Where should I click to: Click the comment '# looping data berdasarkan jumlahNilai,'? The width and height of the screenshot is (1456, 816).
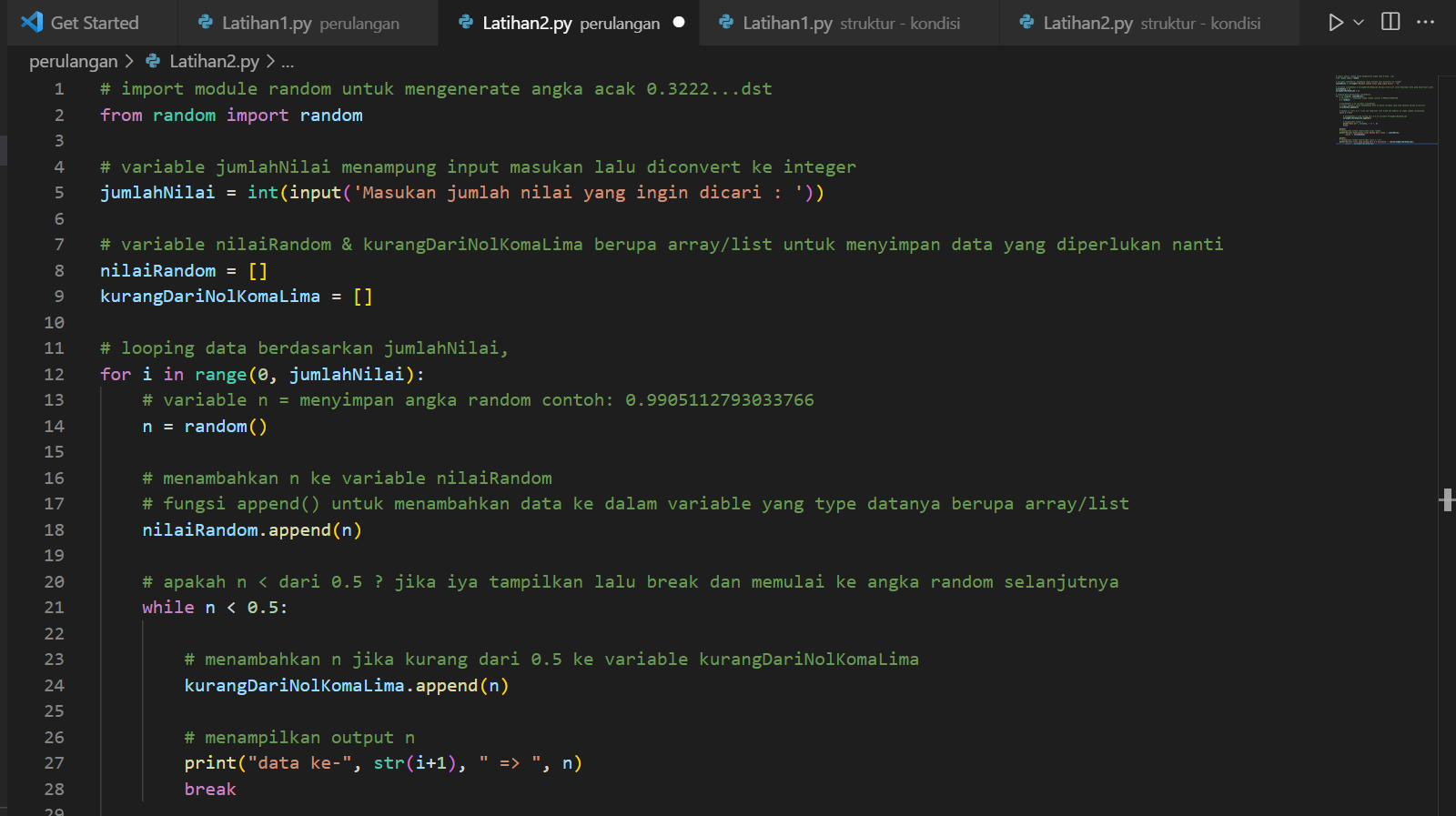click(304, 348)
